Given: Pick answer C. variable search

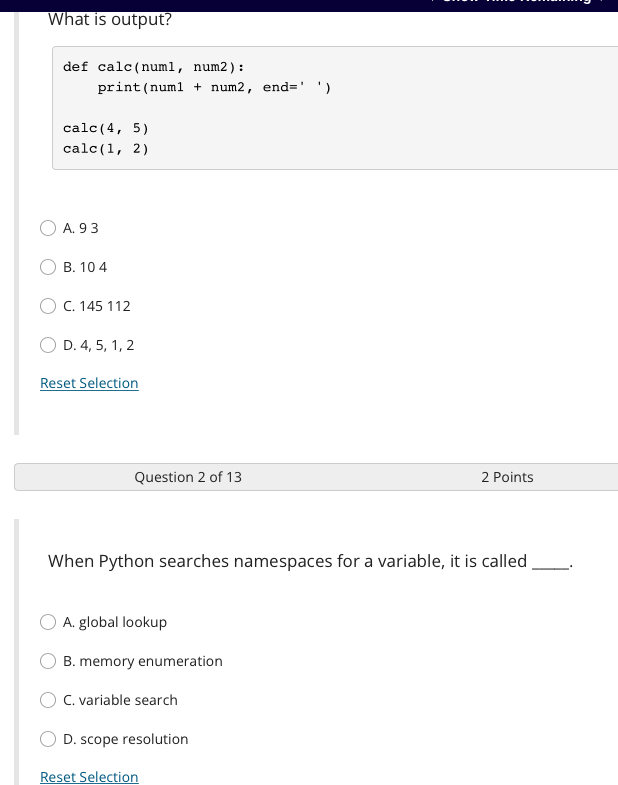Looking at the screenshot, I should point(48,700).
